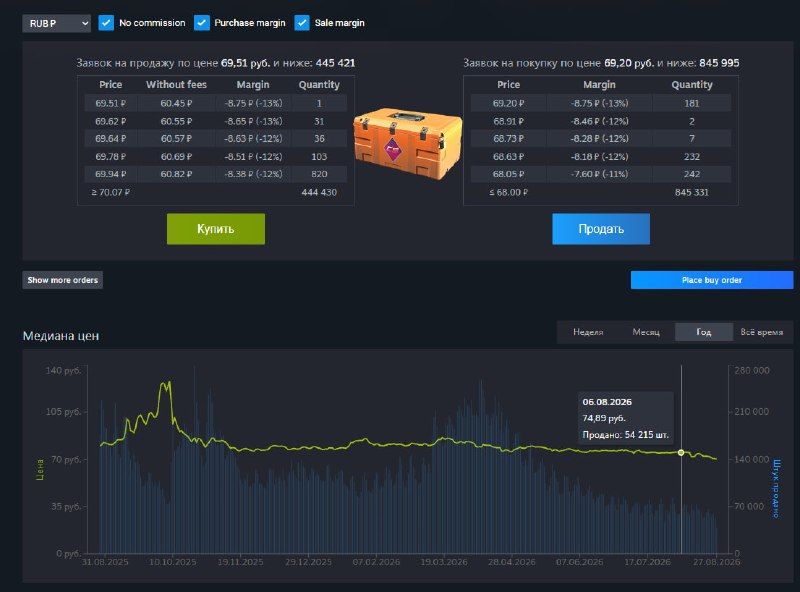Switch the chart to Неделя tab
800x592 pixels.
(588, 332)
